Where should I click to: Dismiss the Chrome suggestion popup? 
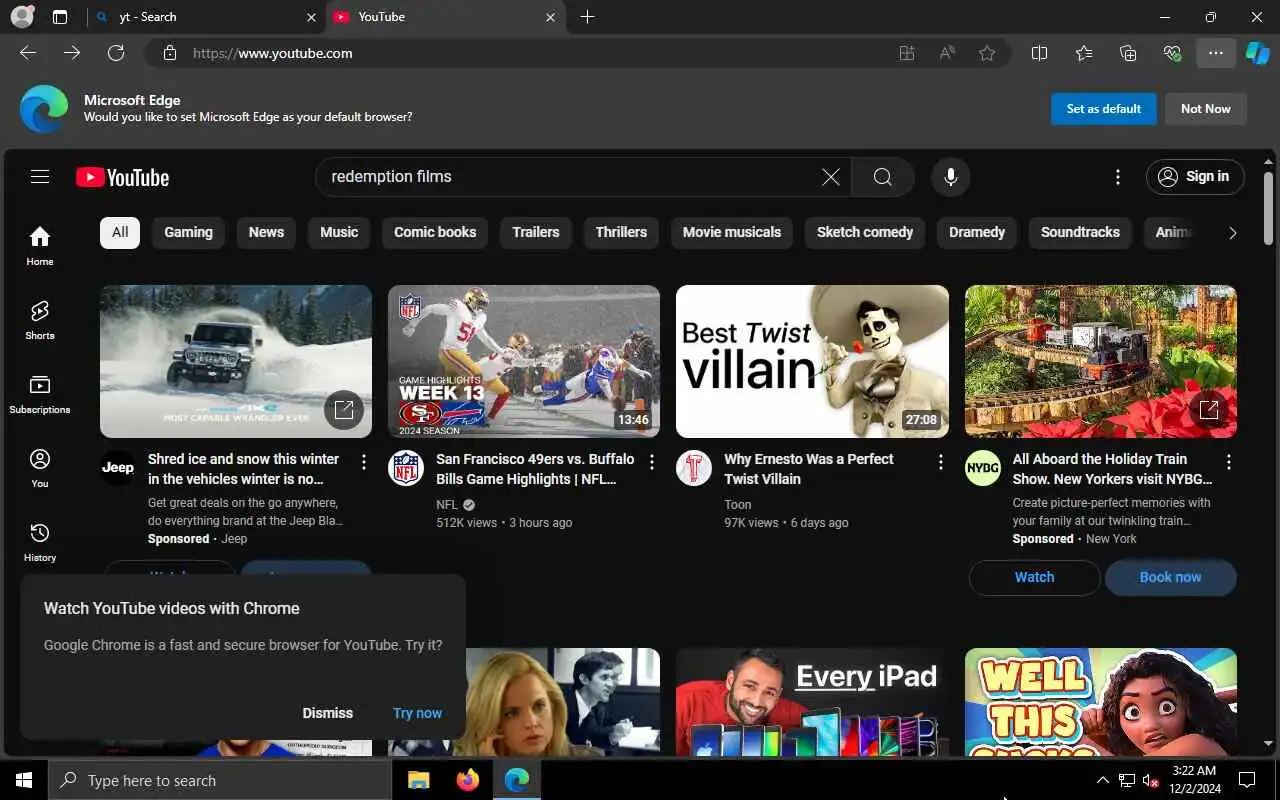click(x=328, y=713)
